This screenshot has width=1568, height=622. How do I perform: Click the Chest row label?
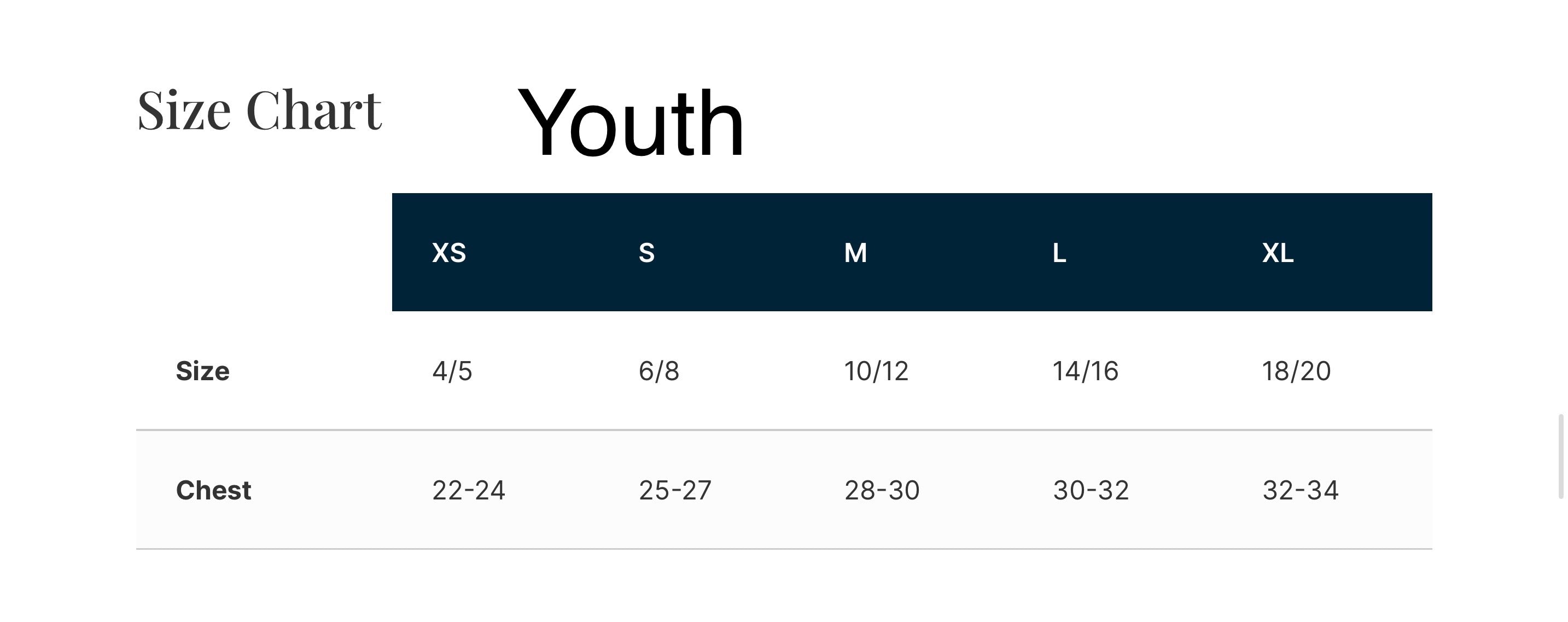213,491
